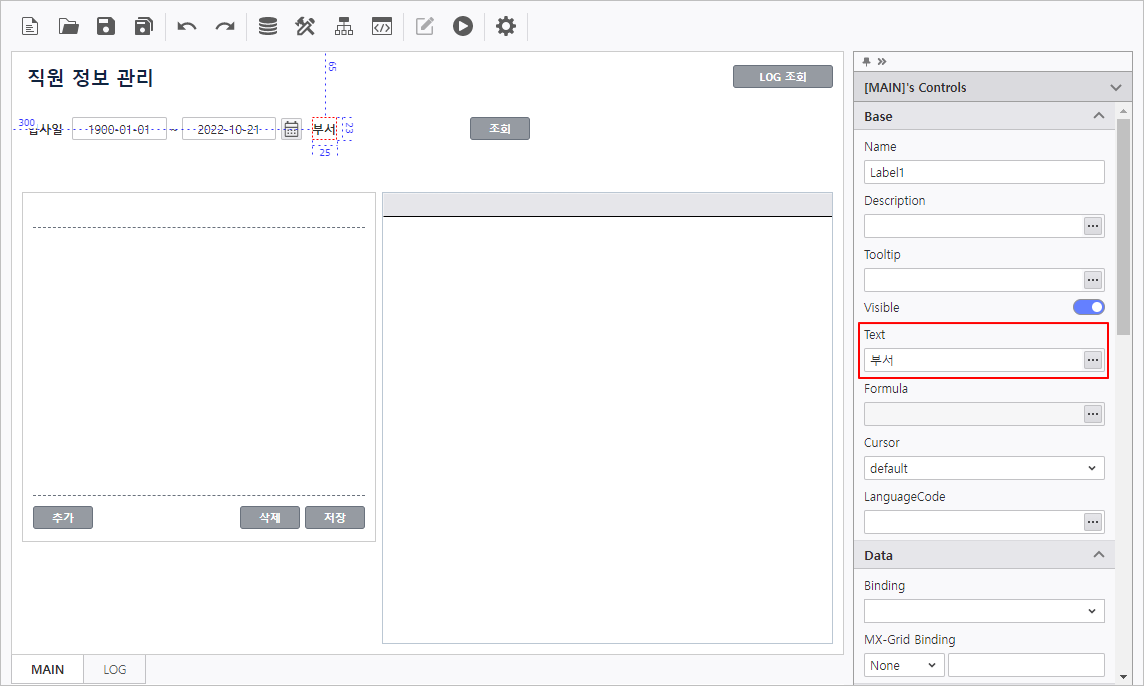This screenshot has height=686, width=1144.
Task: Open settings with the gear icon
Action: [x=506, y=27]
